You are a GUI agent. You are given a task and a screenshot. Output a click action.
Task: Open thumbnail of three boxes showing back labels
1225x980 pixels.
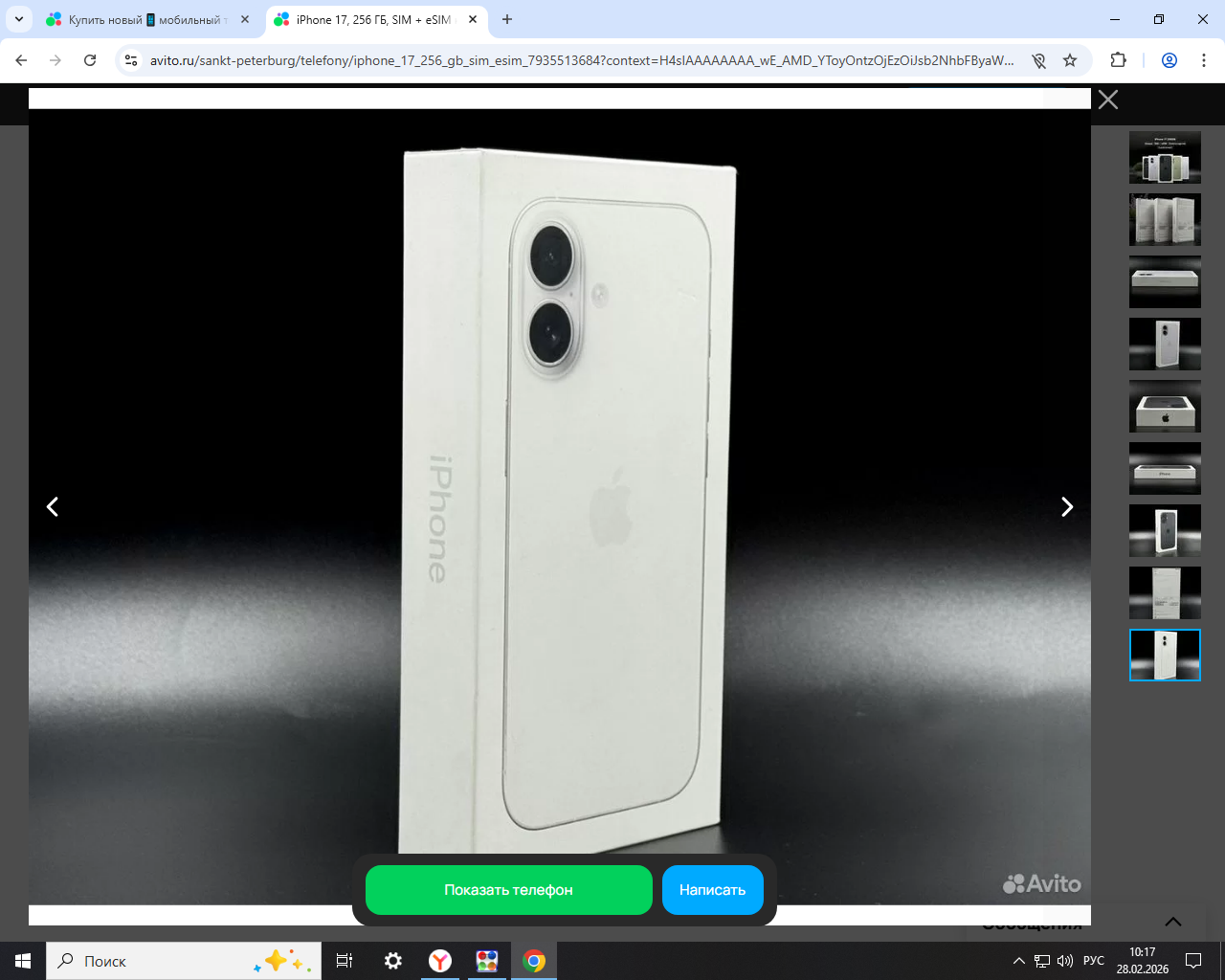click(1165, 219)
